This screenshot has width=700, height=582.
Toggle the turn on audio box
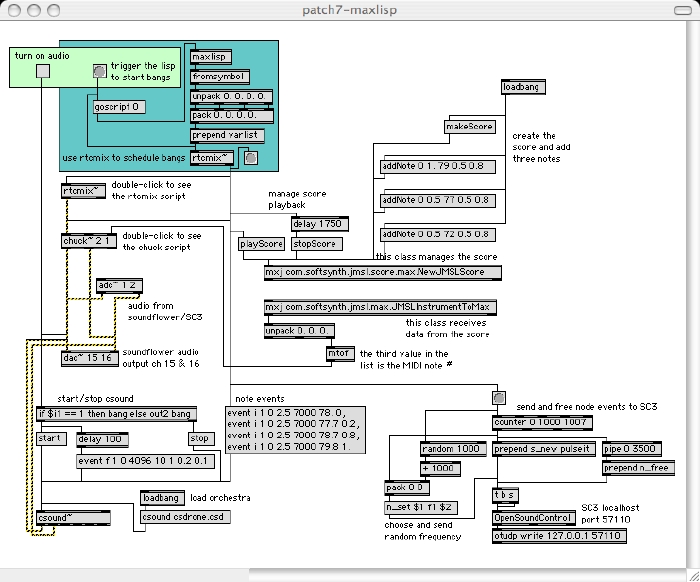[43, 71]
